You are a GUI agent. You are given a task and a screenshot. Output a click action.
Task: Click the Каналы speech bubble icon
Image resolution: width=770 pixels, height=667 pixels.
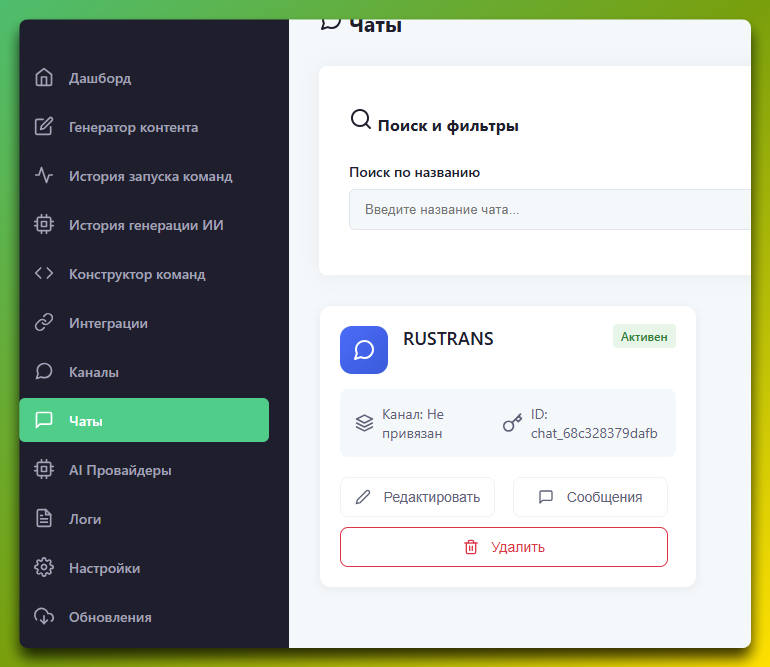[43, 372]
